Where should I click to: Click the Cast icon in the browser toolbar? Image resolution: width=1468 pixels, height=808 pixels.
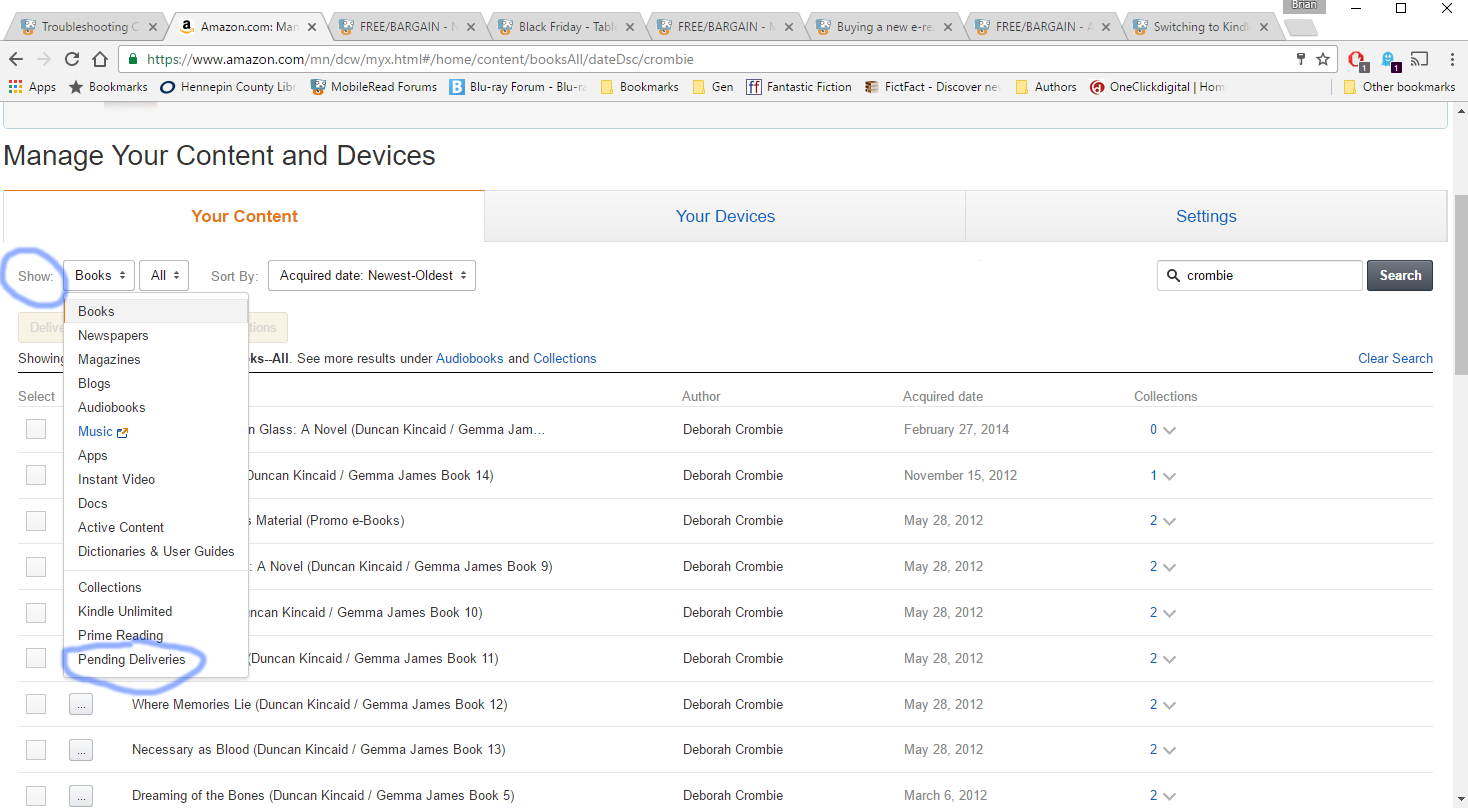click(1420, 59)
